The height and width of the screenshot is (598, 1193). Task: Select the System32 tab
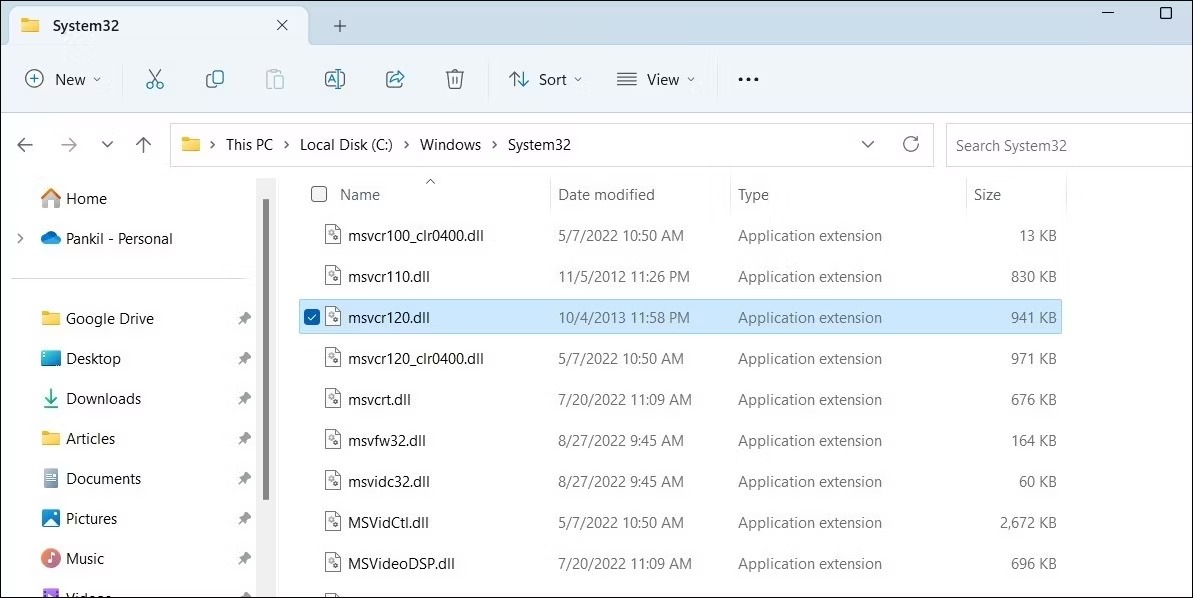[159, 25]
